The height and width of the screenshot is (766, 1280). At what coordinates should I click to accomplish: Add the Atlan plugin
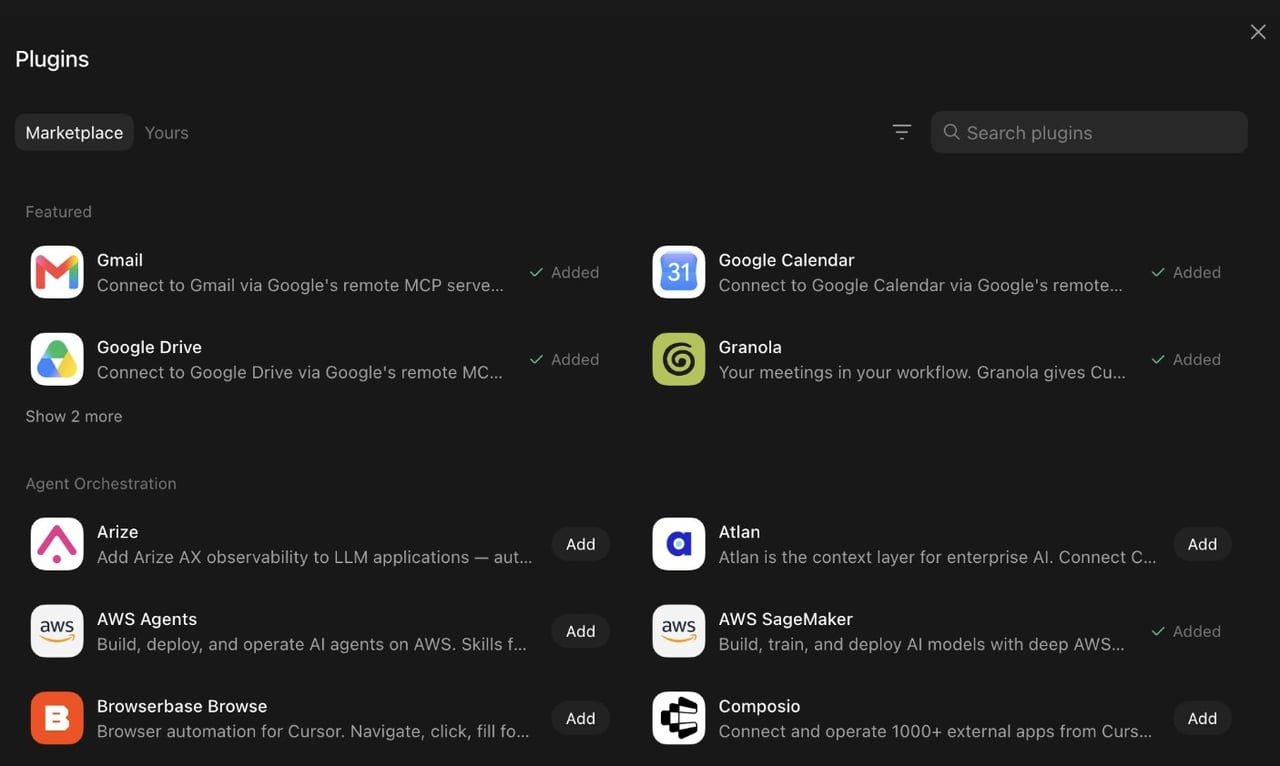point(1202,544)
